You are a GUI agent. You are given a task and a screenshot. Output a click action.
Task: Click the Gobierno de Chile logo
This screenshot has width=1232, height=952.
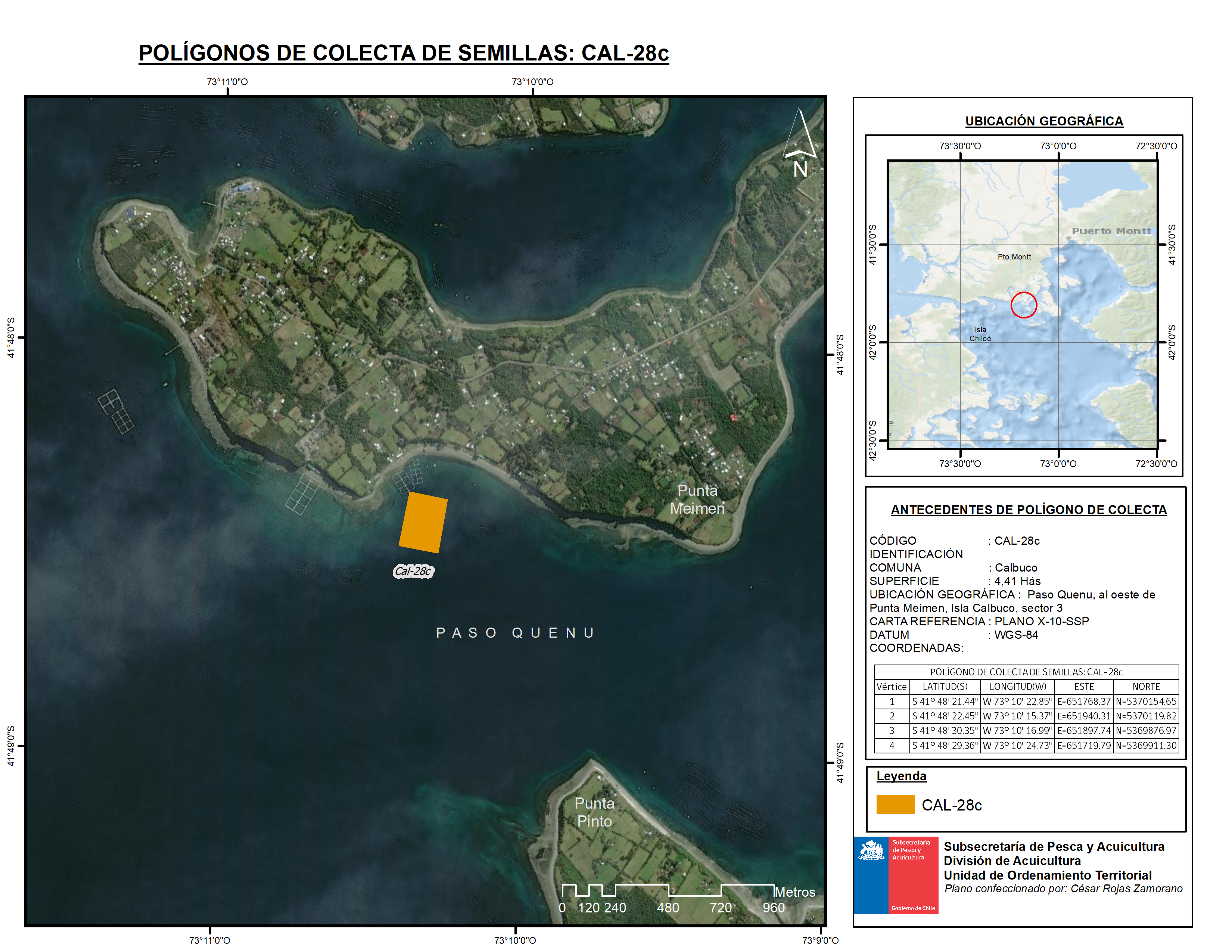pyautogui.click(x=896, y=875)
